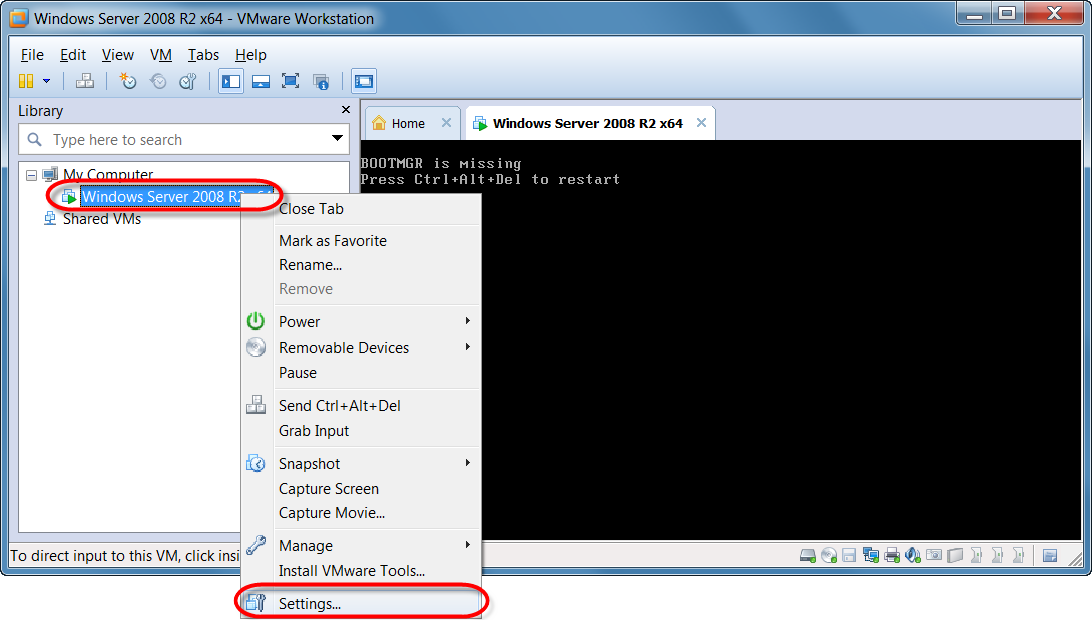Collapse the My Computer tree node
1092x620 pixels.
31,175
